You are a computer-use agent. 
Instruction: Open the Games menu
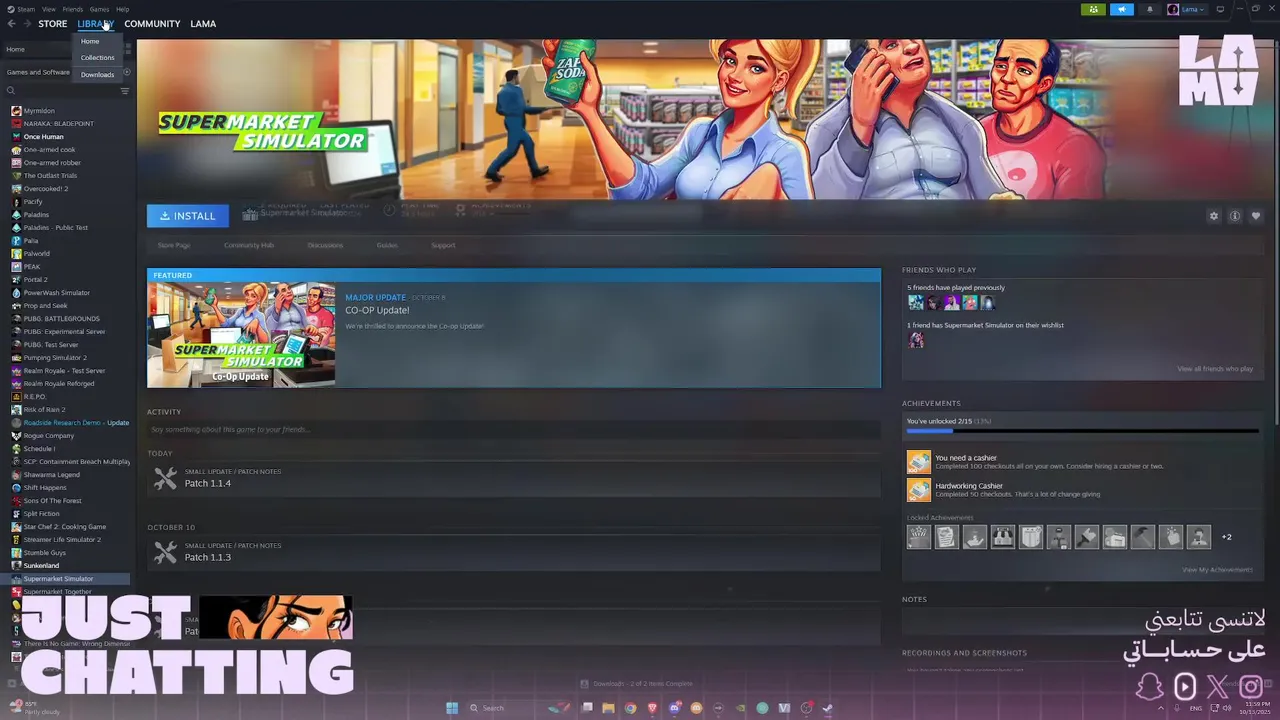(x=99, y=9)
